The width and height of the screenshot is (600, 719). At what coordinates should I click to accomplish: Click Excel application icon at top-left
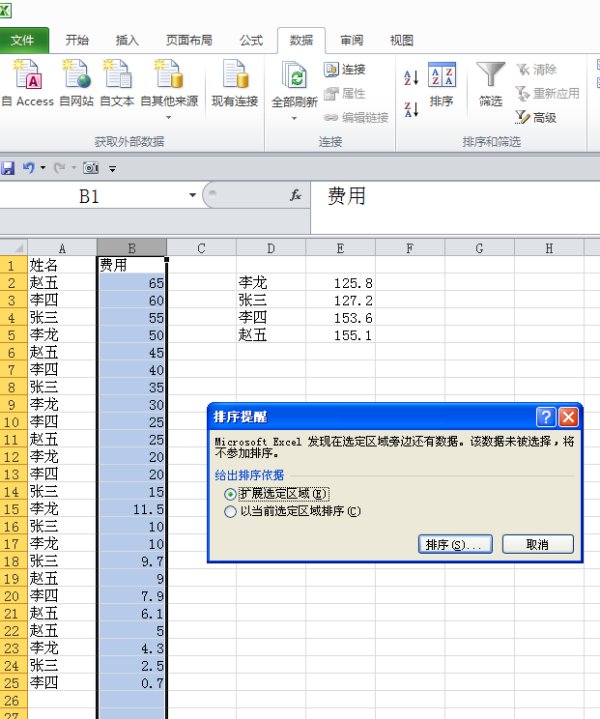pyautogui.click(x=5, y=10)
